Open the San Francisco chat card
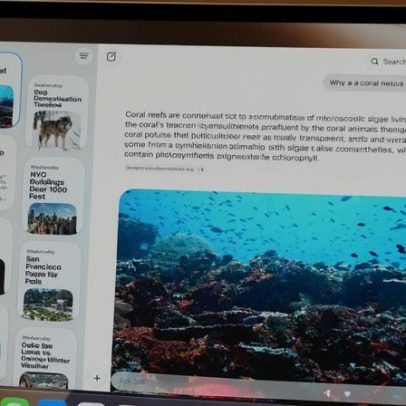 coord(49,283)
